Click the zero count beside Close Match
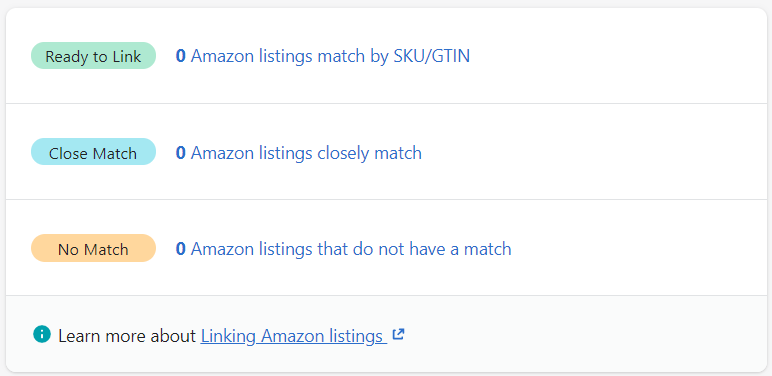 181,153
